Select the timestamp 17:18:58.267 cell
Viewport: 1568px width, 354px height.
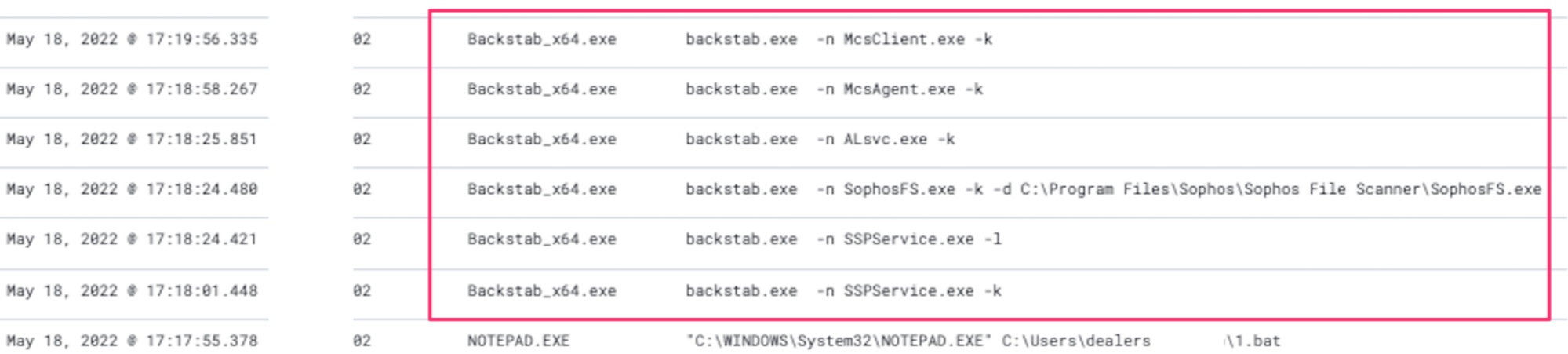[132, 89]
